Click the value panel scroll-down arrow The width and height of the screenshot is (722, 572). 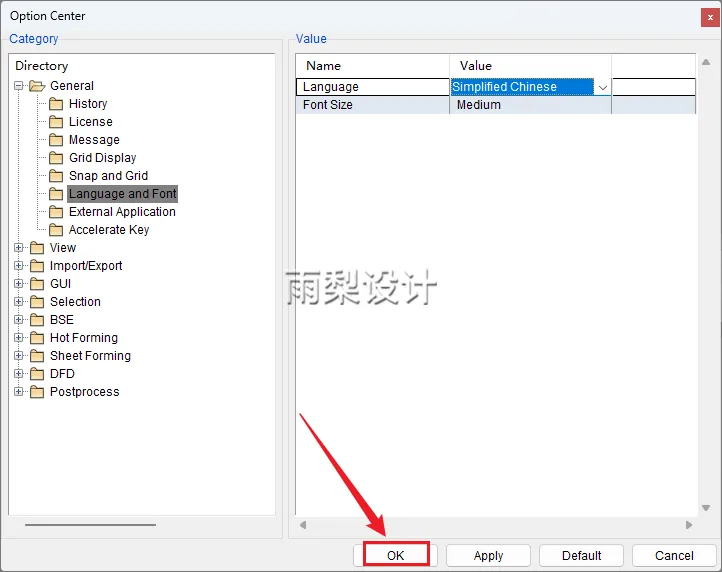706,508
